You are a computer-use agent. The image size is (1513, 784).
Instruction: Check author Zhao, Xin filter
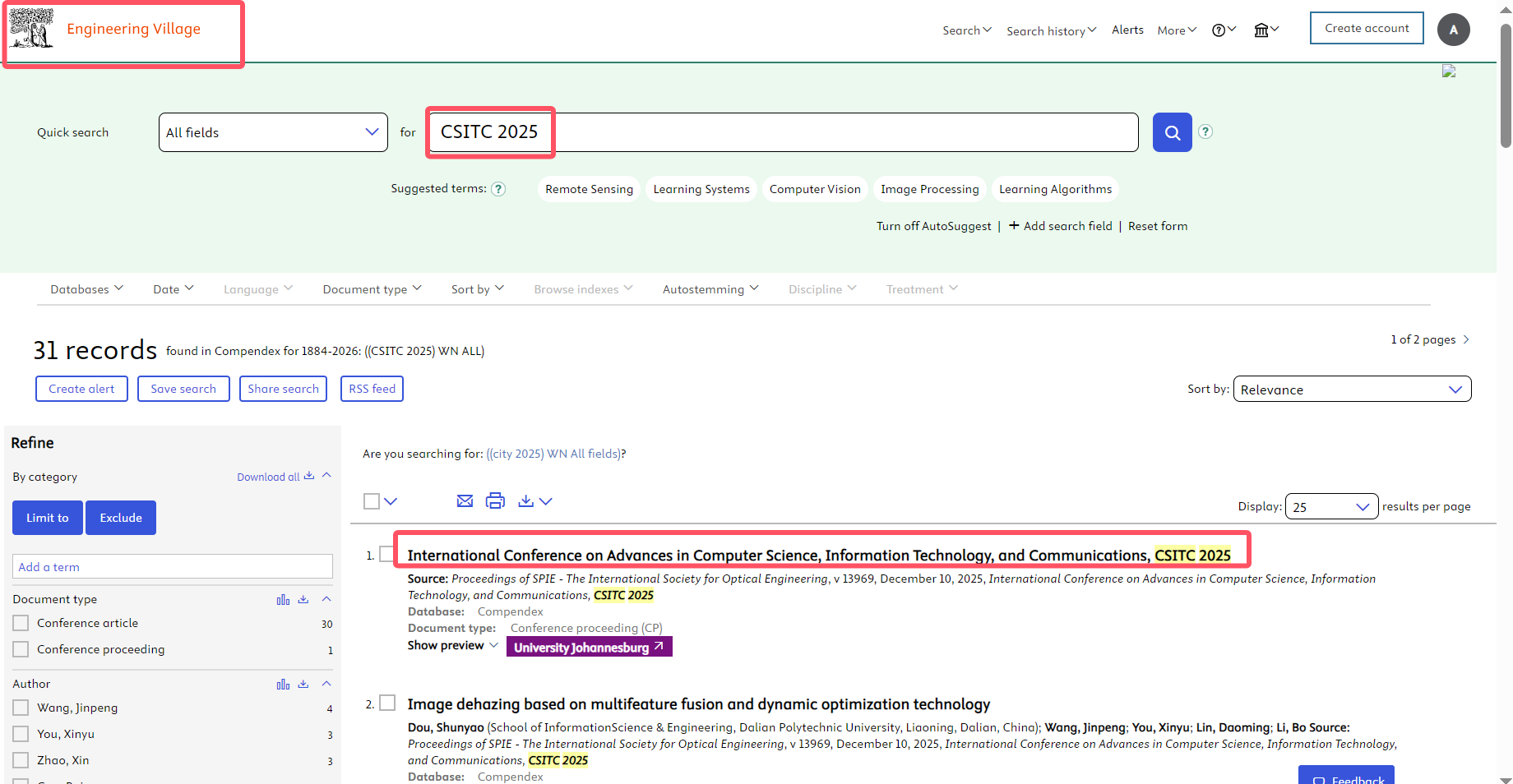coord(21,760)
